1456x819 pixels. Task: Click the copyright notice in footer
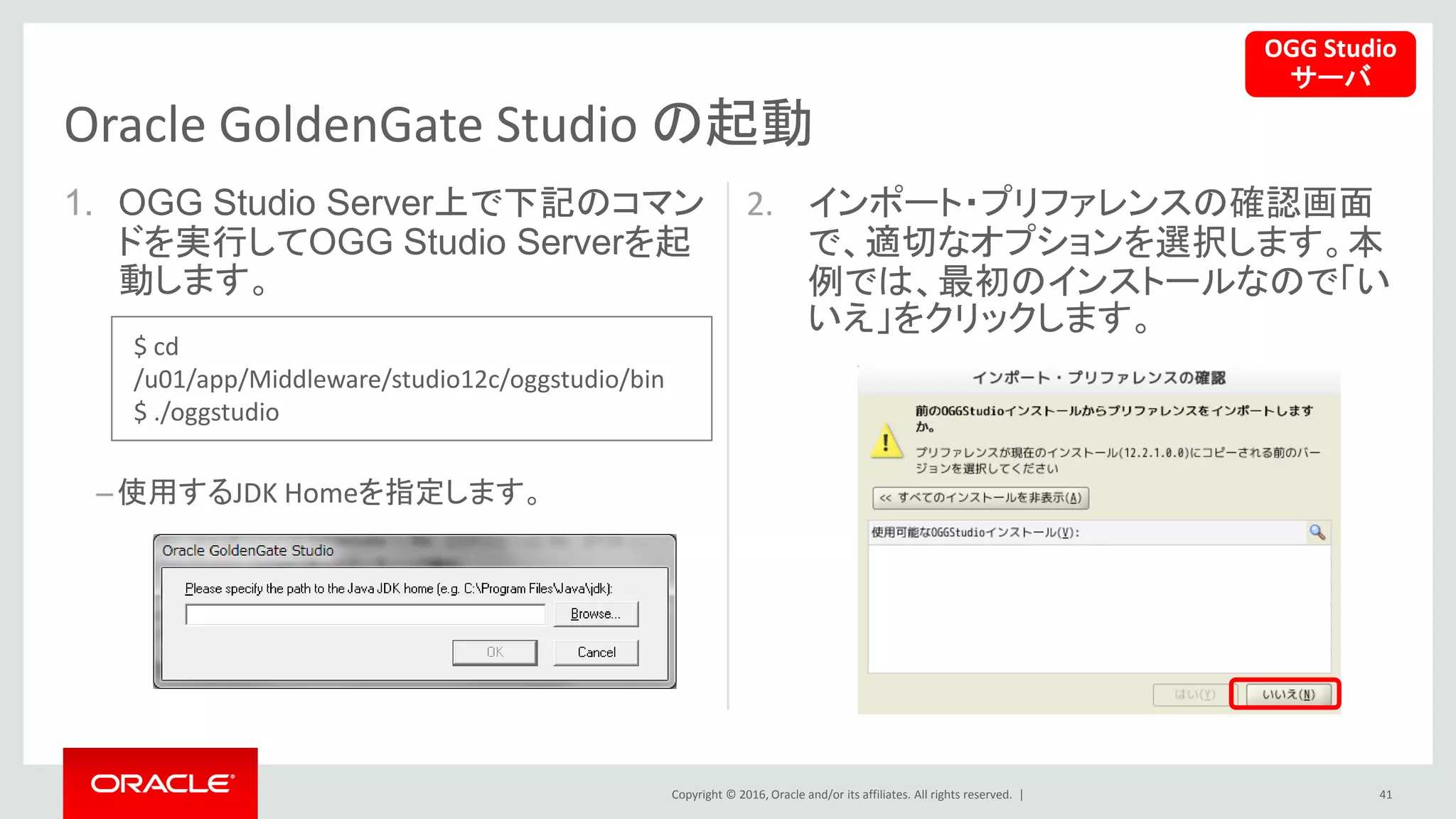pos(842,795)
